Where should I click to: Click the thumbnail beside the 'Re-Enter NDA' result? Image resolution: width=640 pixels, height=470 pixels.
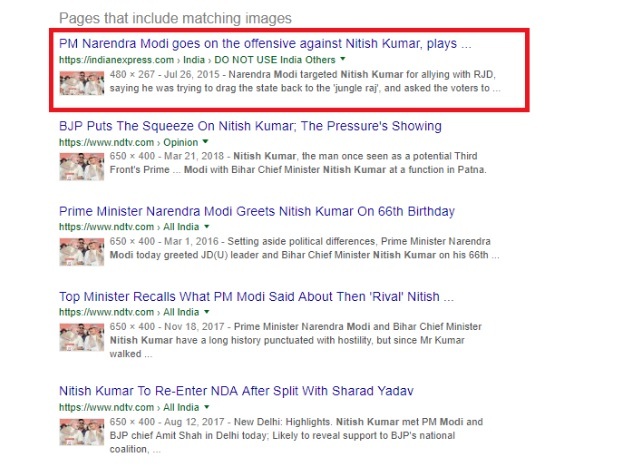click(82, 432)
